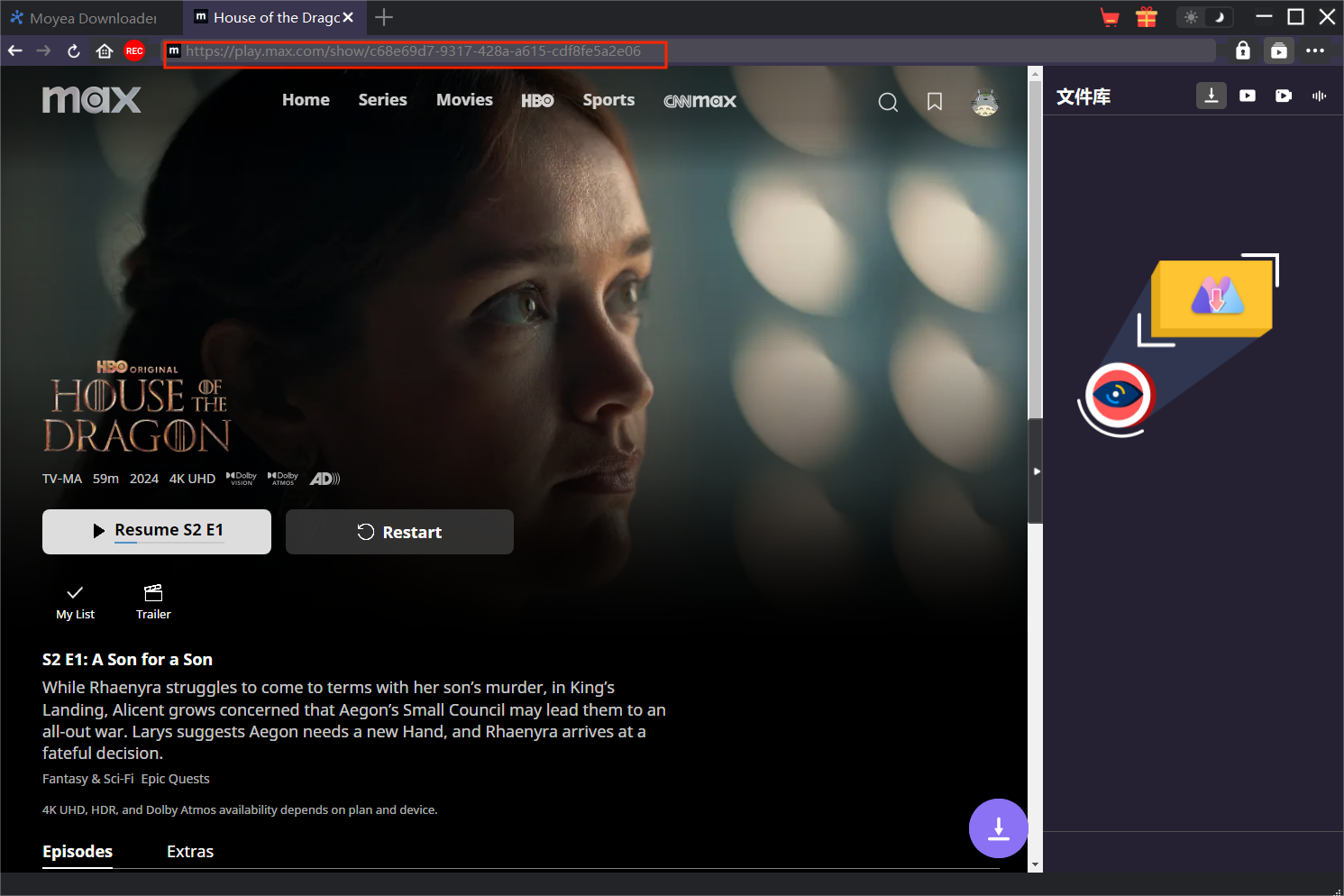Click the Restart button
Screen dimensions: 1344x896
coord(399,532)
